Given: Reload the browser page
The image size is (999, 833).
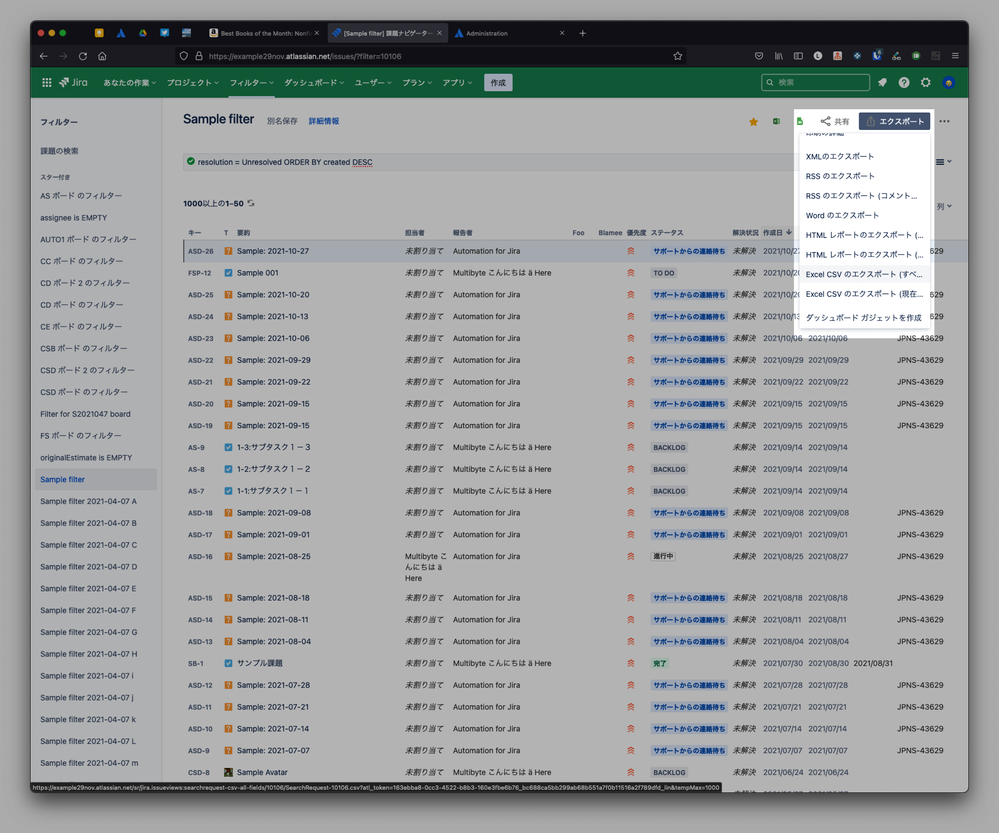Looking at the screenshot, I should 83,56.
